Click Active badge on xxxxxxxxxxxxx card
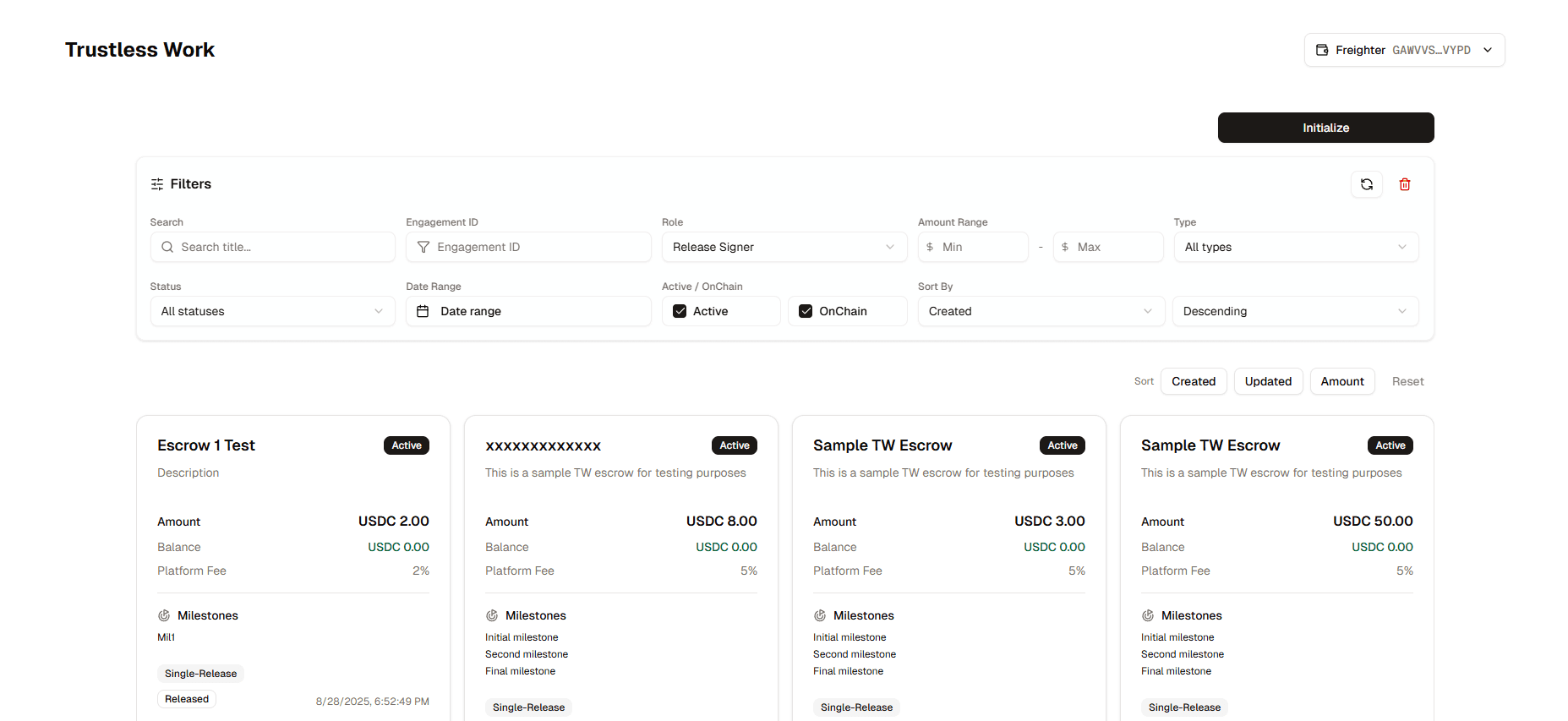1568x721 pixels. 735,445
